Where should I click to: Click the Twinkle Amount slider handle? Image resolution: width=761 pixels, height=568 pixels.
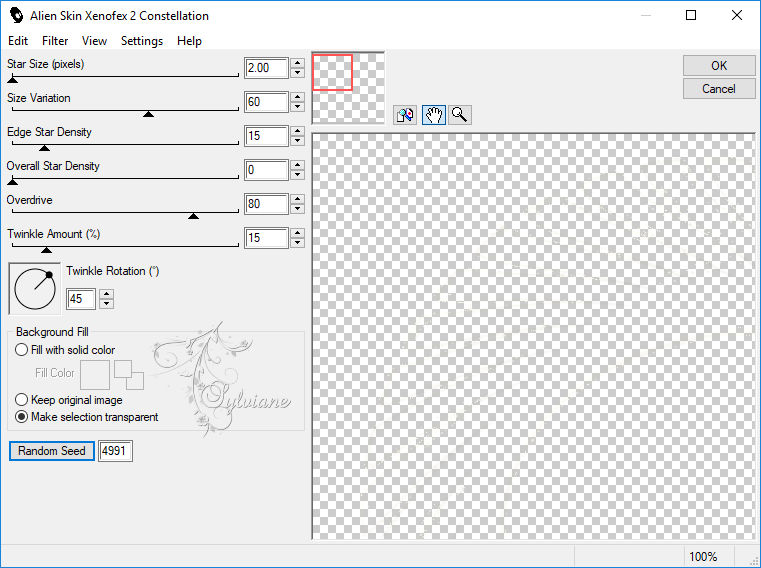coord(46,250)
